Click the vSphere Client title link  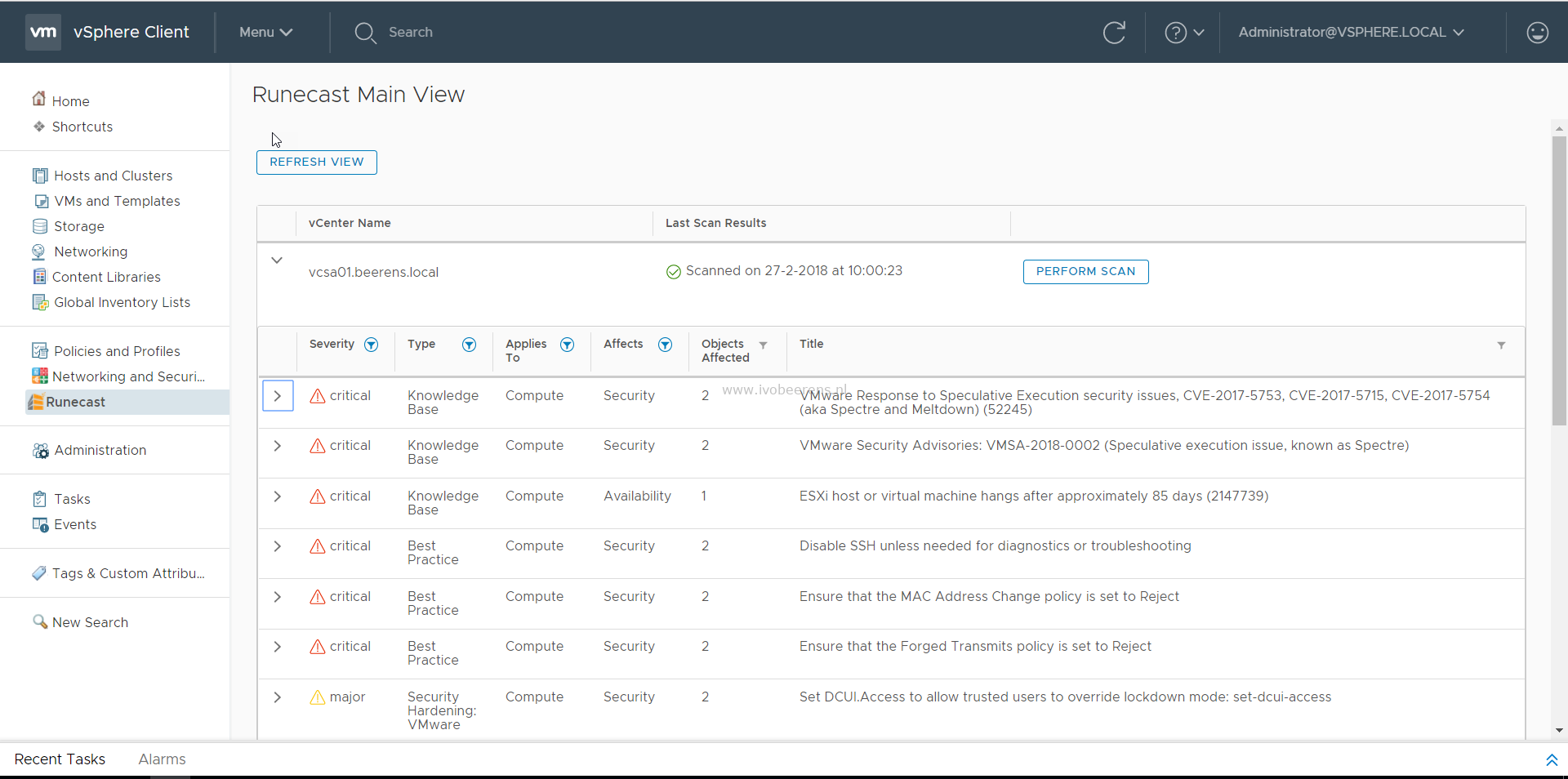click(131, 32)
